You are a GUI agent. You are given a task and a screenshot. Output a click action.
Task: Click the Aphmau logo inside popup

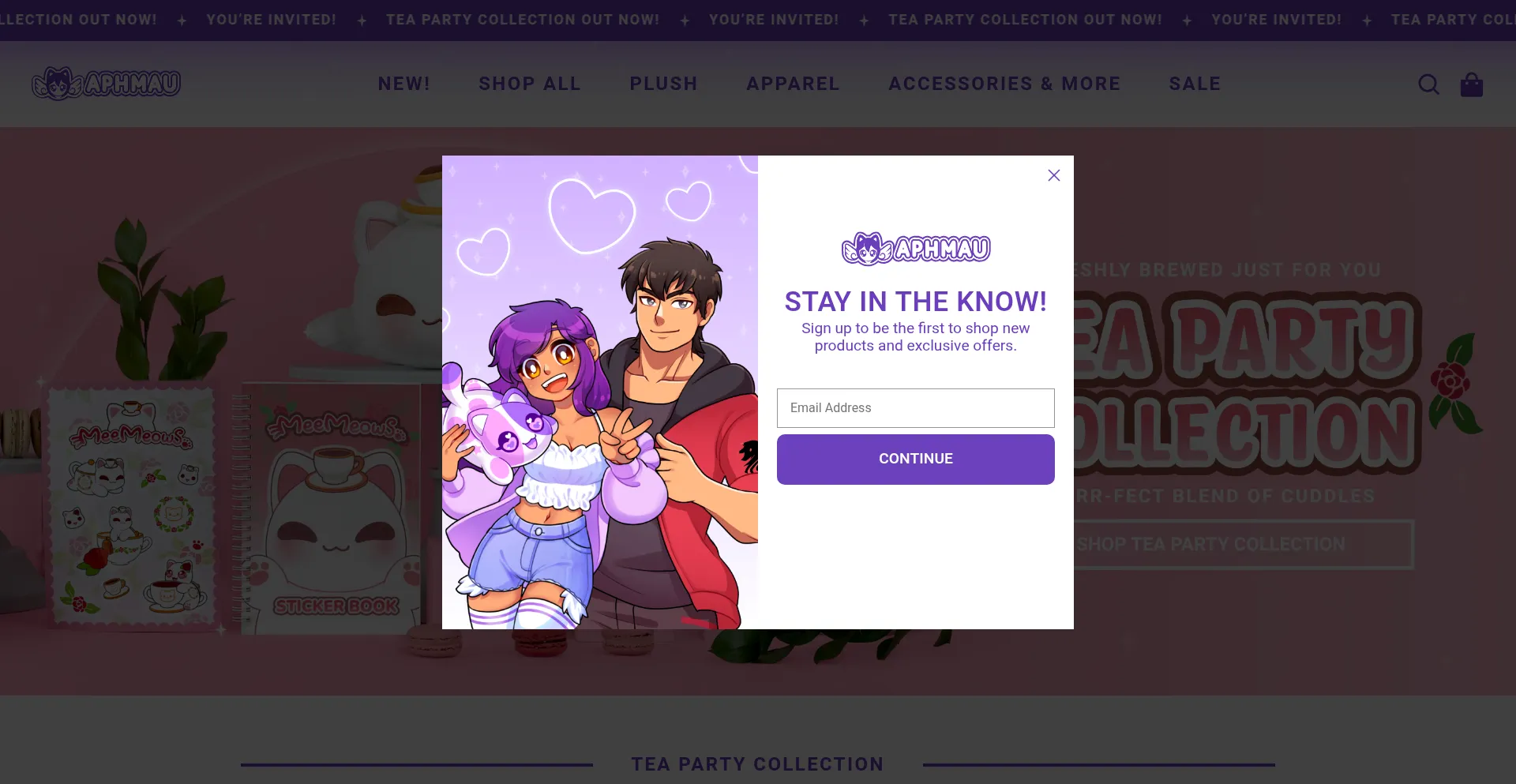pos(916,249)
